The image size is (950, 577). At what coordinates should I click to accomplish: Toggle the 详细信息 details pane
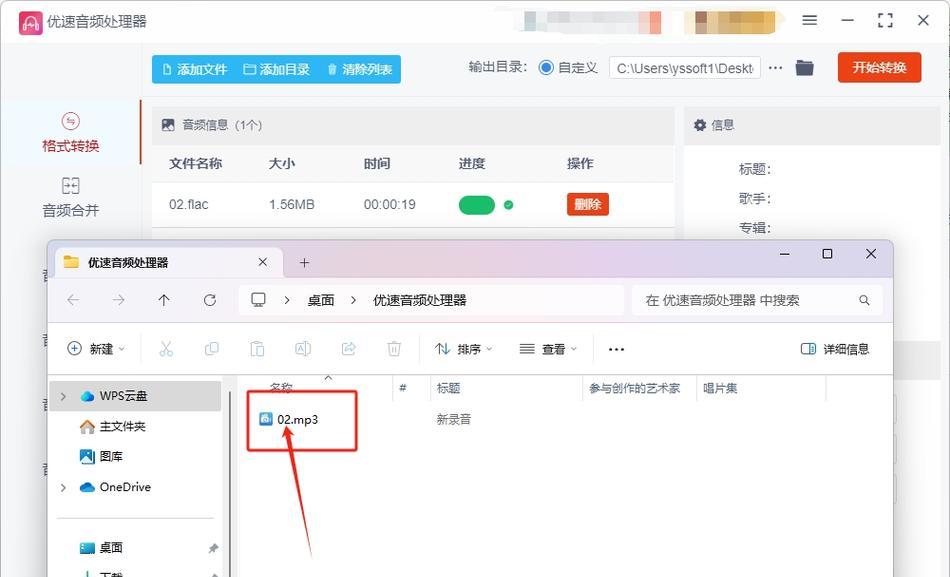pos(835,349)
